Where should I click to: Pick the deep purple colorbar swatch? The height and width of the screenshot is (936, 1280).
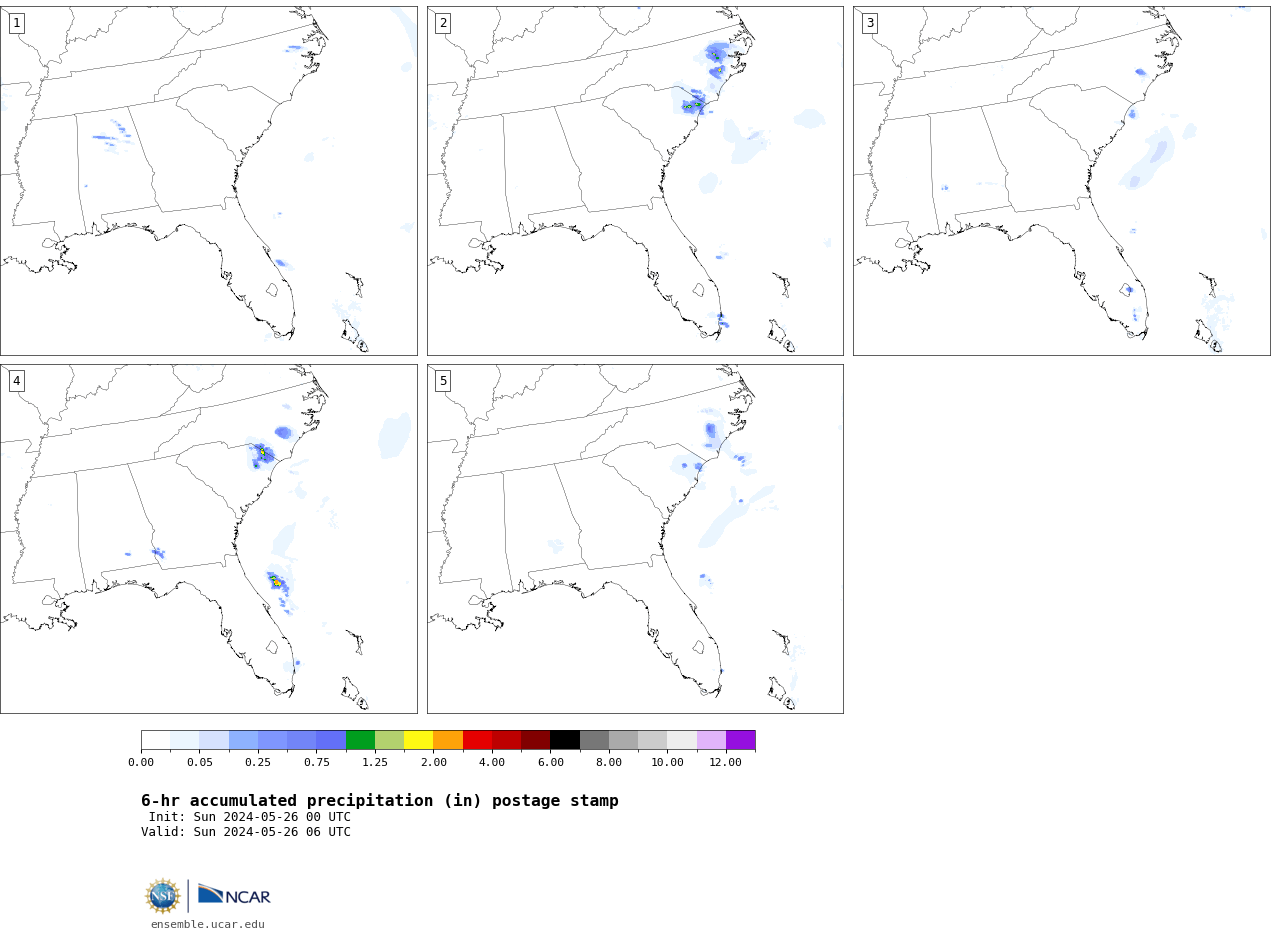pyautogui.click(x=741, y=740)
